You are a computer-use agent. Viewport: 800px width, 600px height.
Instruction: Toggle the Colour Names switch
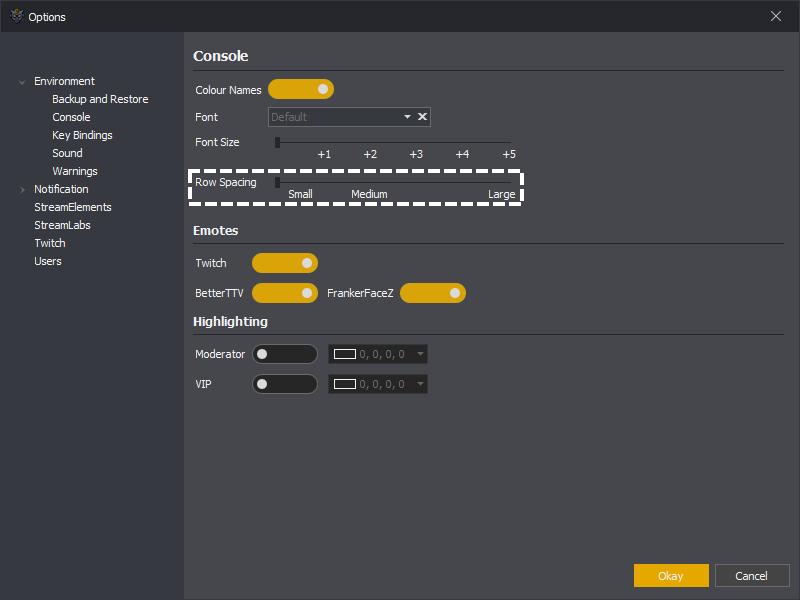click(x=301, y=89)
